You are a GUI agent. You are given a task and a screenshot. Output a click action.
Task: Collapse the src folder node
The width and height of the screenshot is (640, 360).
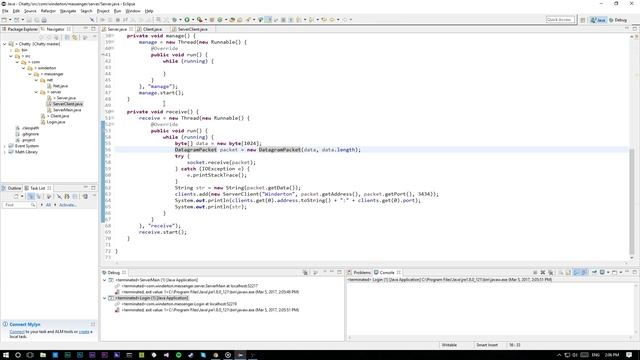pos(11,56)
